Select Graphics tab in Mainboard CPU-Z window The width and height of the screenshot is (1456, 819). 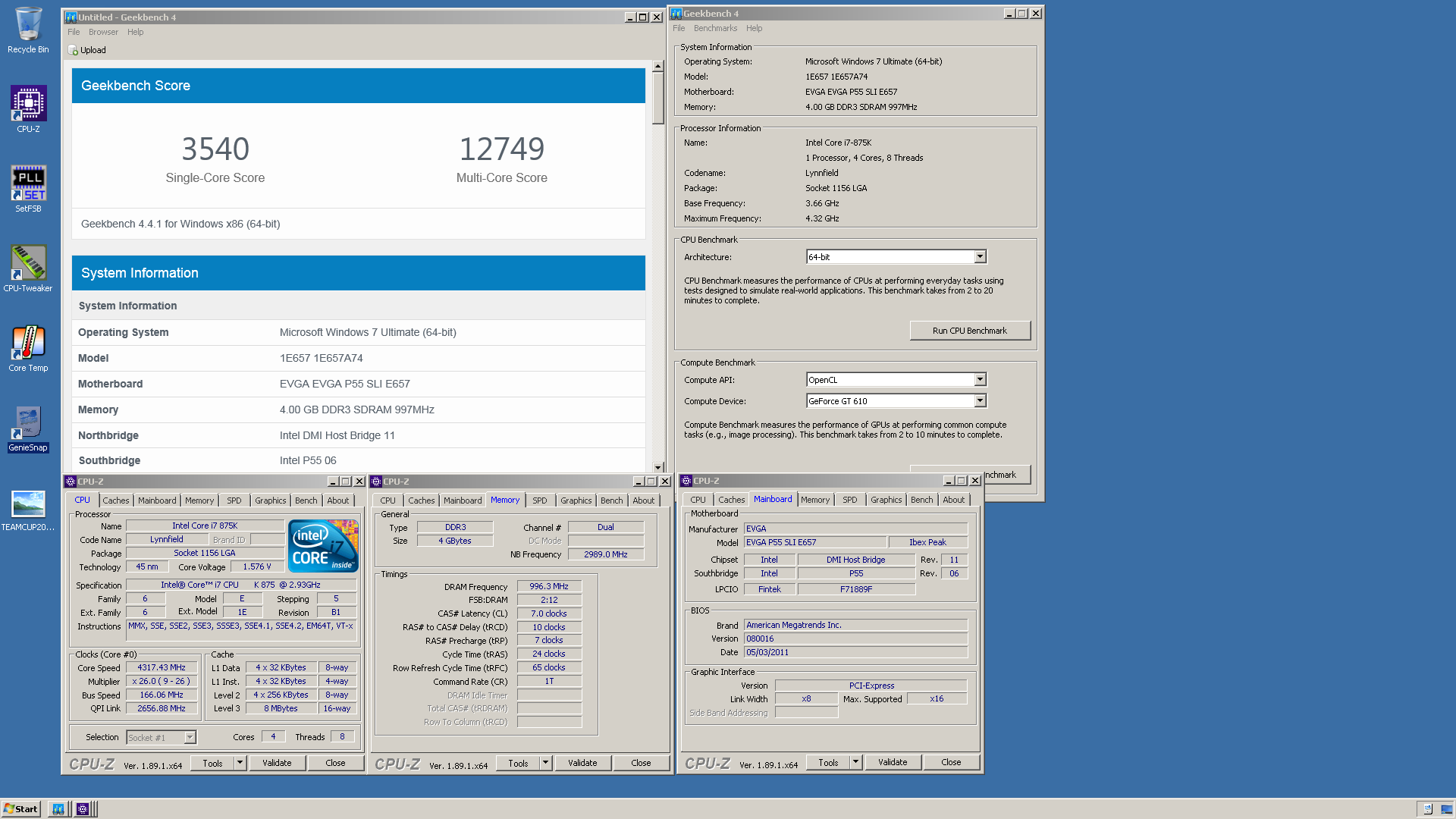[x=886, y=500]
